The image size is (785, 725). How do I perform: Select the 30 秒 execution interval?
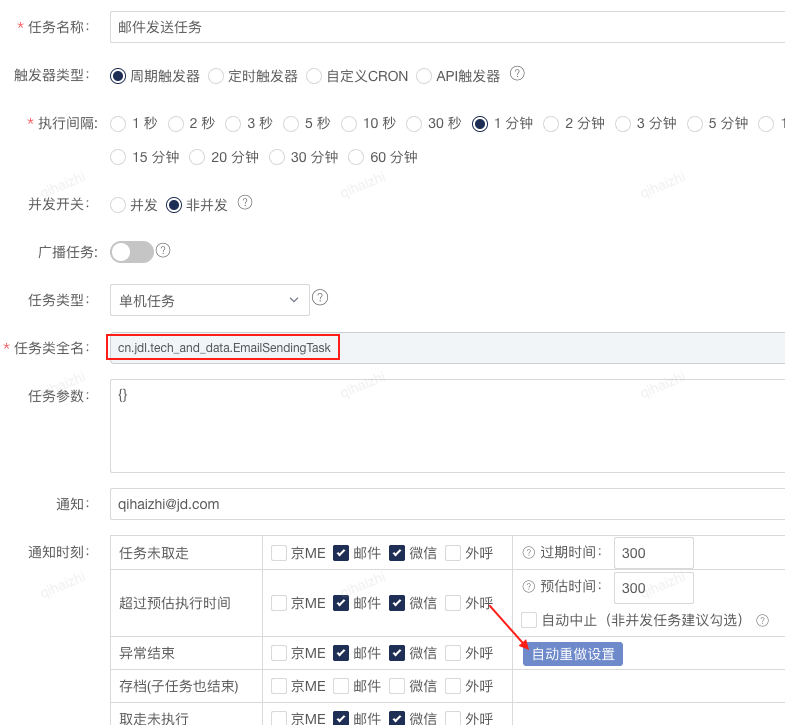click(x=414, y=124)
